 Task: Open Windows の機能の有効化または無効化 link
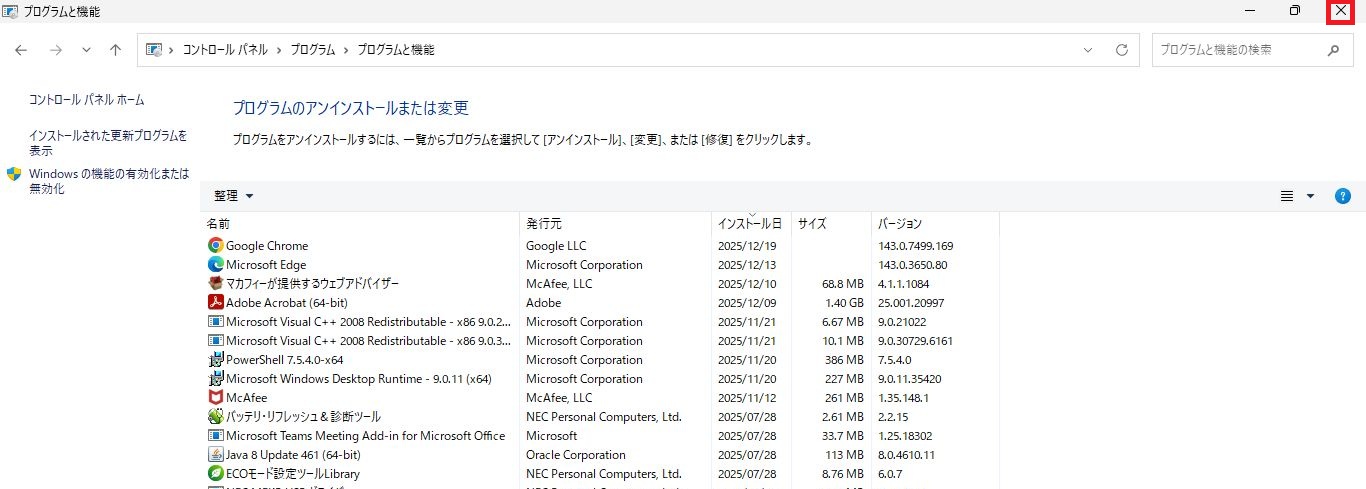point(108,181)
